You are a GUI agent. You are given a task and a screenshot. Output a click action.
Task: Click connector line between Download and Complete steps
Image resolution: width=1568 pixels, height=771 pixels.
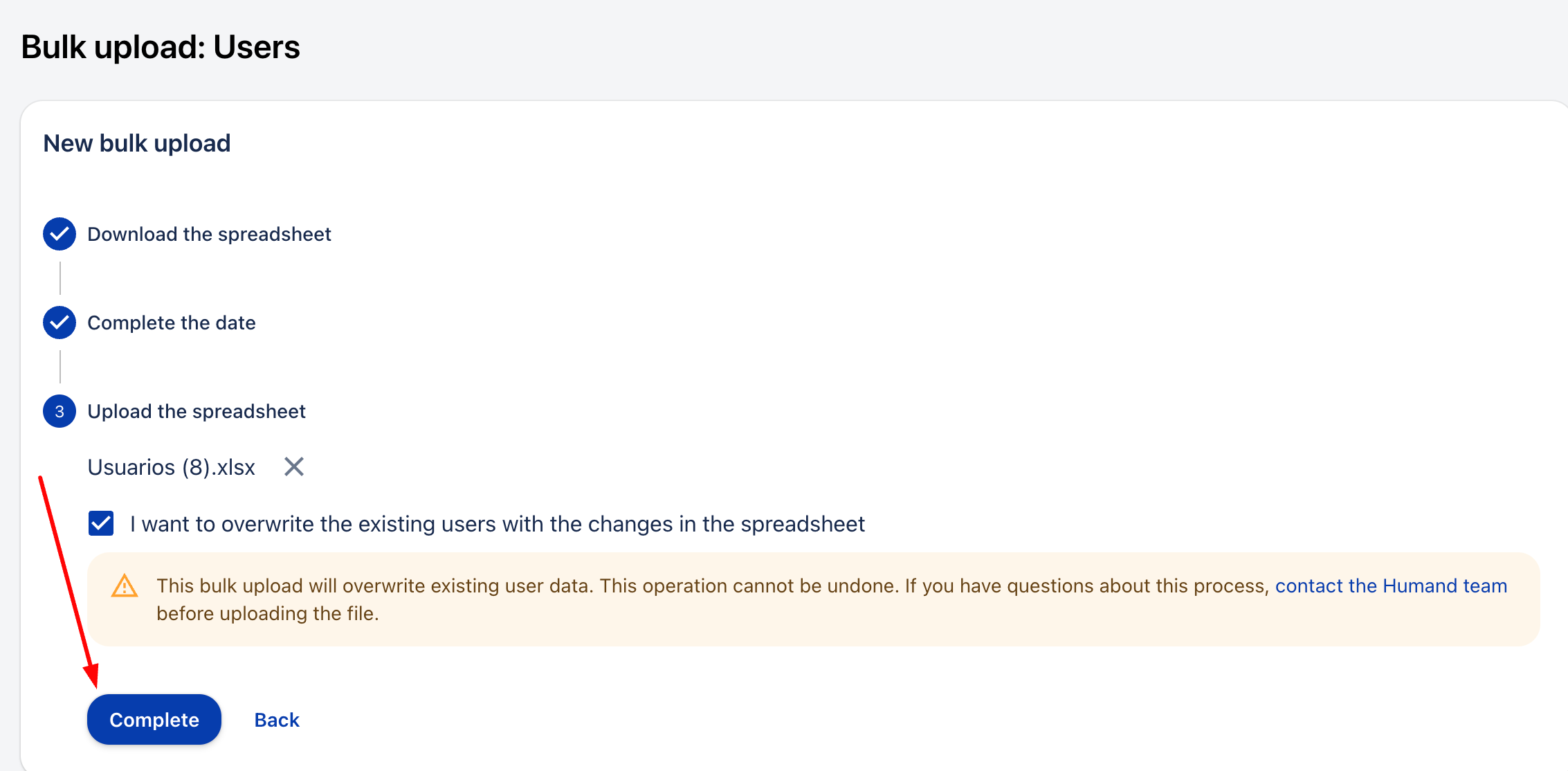60,278
